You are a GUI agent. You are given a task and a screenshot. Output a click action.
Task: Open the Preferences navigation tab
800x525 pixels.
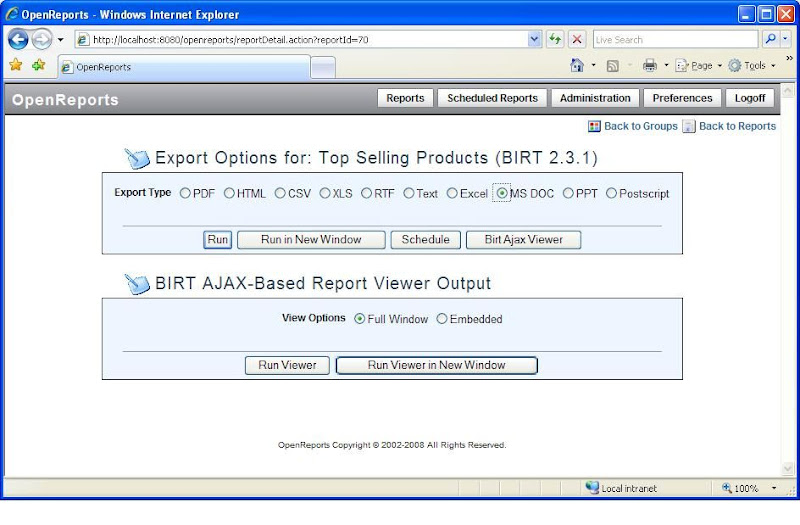coord(682,98)
